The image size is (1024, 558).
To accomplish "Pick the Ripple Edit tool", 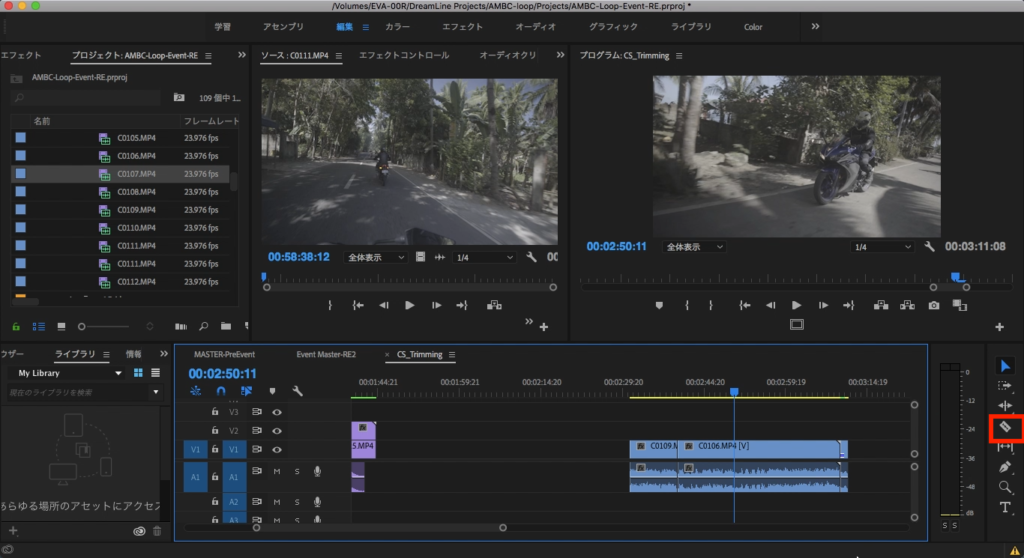I will (x=1005, y=405).
